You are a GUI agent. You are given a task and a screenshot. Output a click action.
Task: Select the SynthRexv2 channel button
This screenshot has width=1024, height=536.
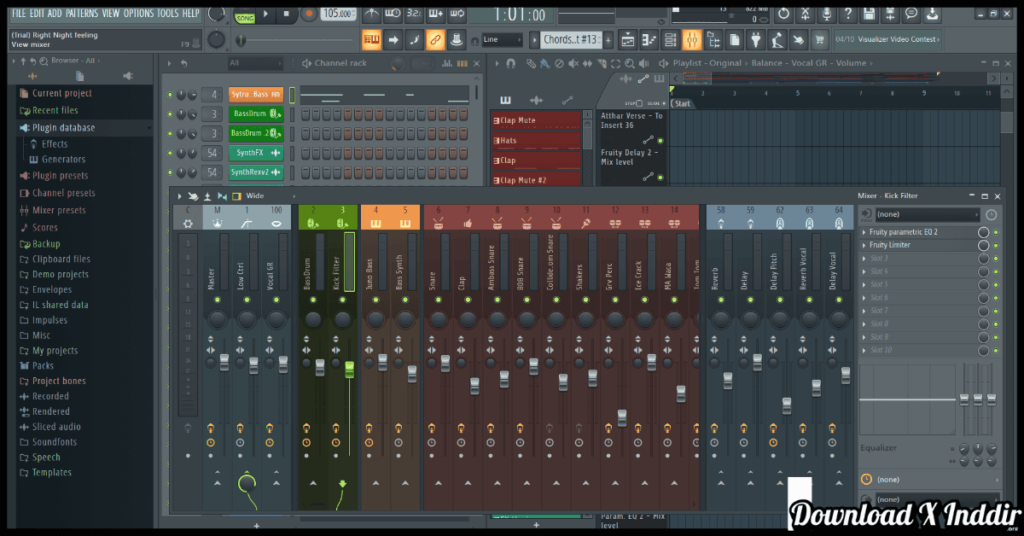[x=256, y=172]
